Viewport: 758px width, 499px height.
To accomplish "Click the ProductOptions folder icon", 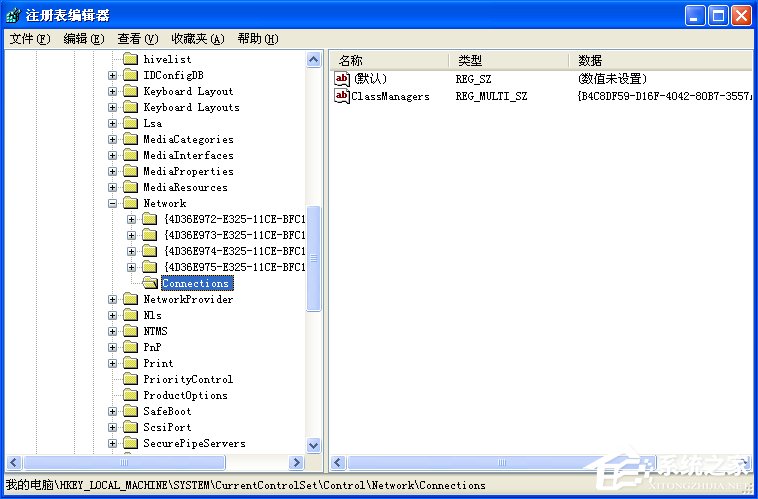I will click(x=130, y=395).
